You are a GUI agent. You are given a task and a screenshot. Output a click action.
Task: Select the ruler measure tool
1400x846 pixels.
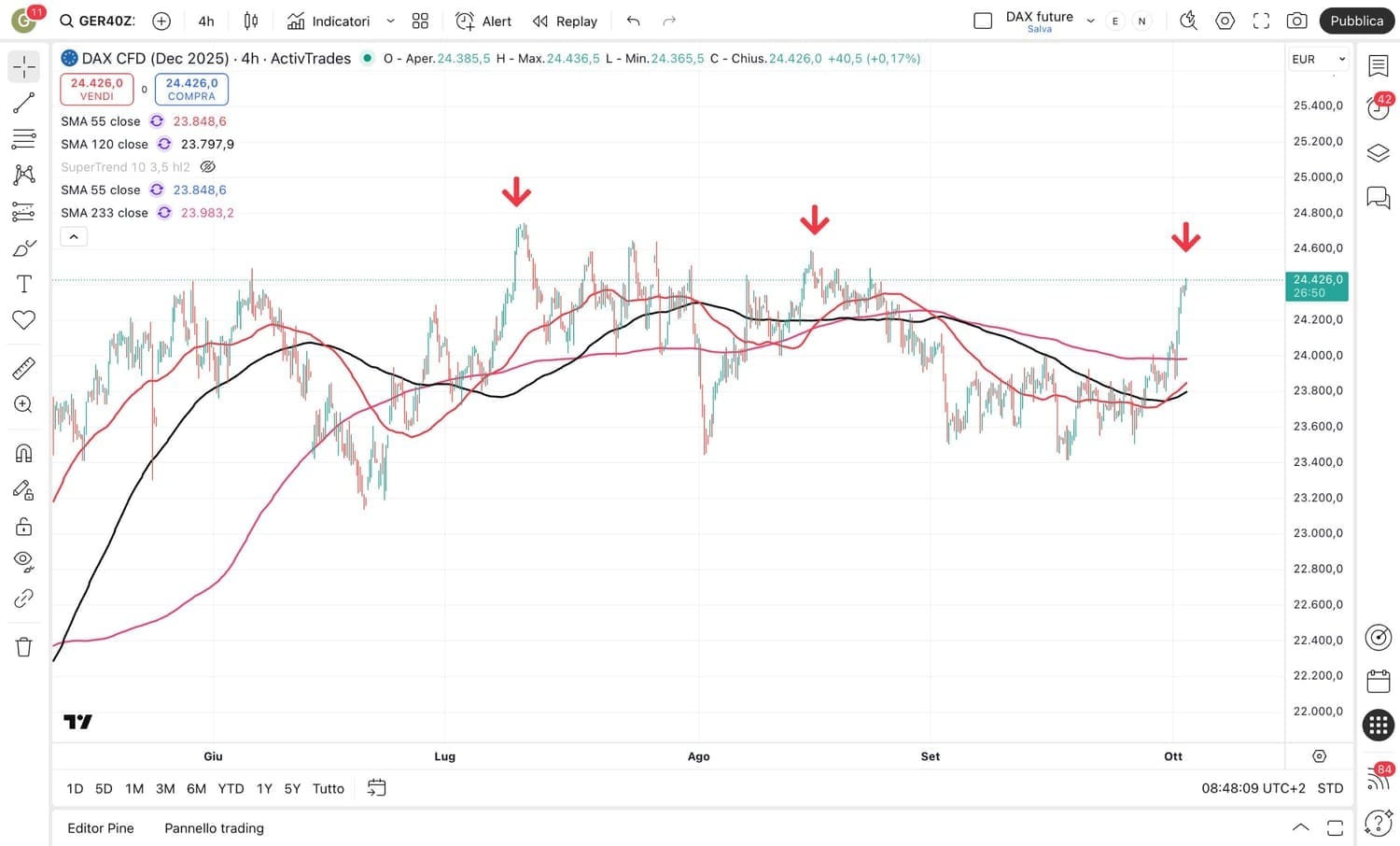coord(24,369)
